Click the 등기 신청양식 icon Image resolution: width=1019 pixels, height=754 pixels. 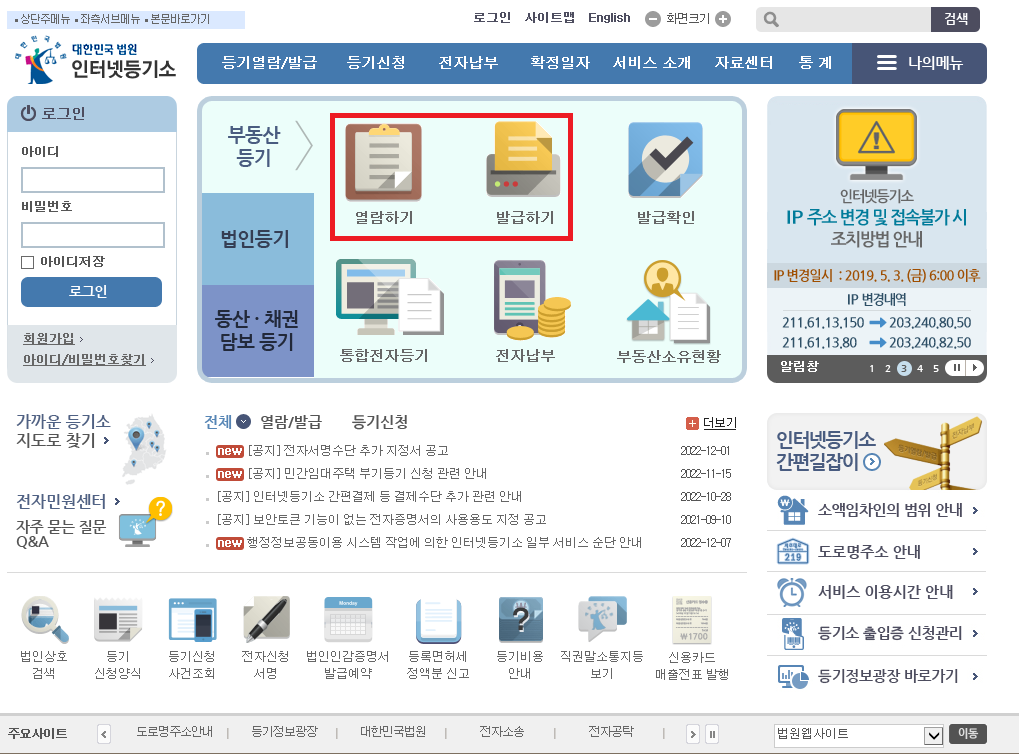(117, 619)
